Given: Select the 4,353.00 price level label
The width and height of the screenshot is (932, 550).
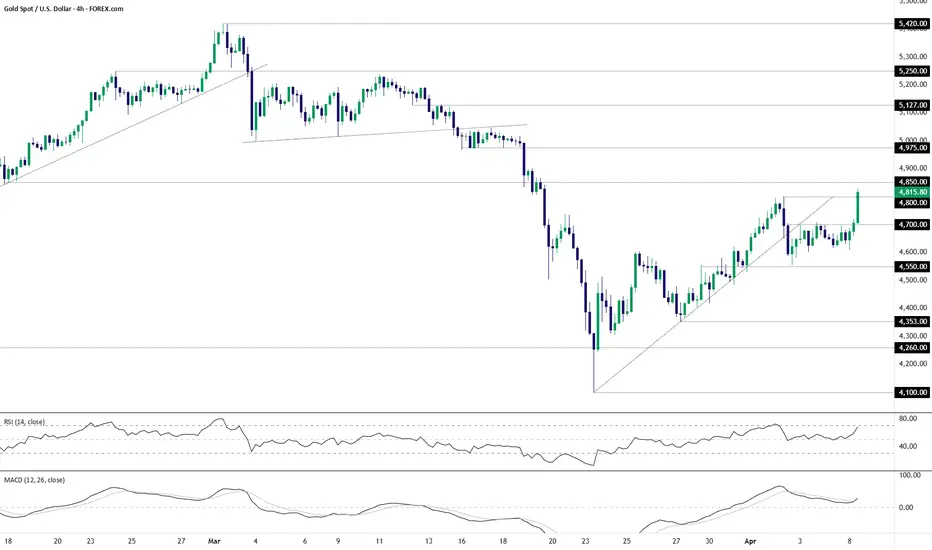Looking at the screenshot, I should 911,321.
